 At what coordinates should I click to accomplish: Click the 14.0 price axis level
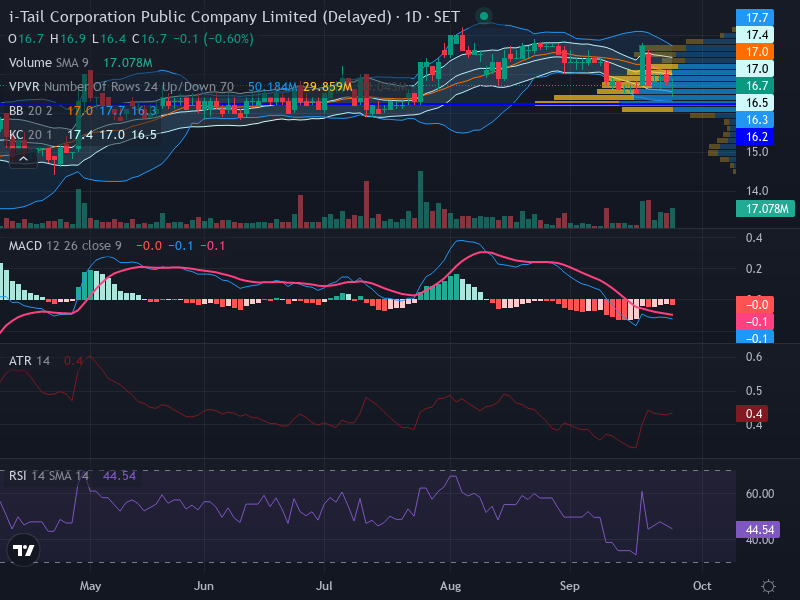point(757,191)
